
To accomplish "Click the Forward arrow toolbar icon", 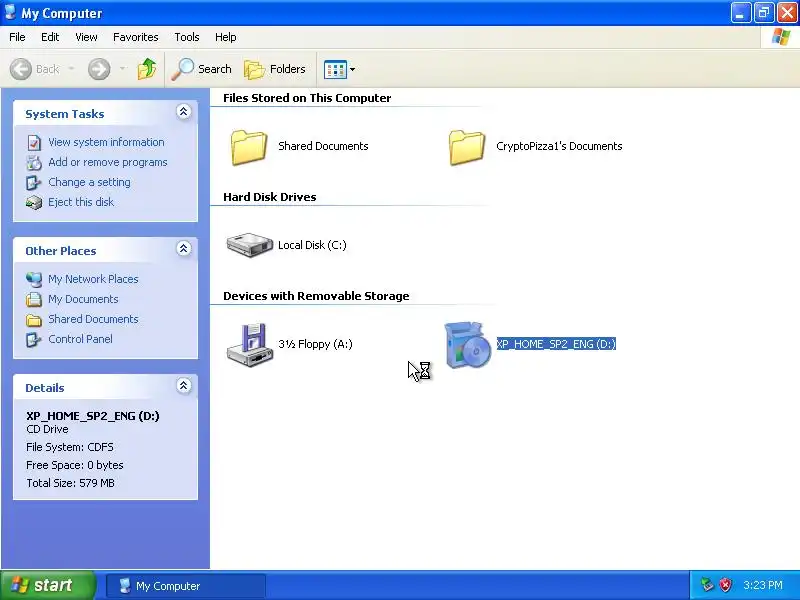I will tap(99, 69).
